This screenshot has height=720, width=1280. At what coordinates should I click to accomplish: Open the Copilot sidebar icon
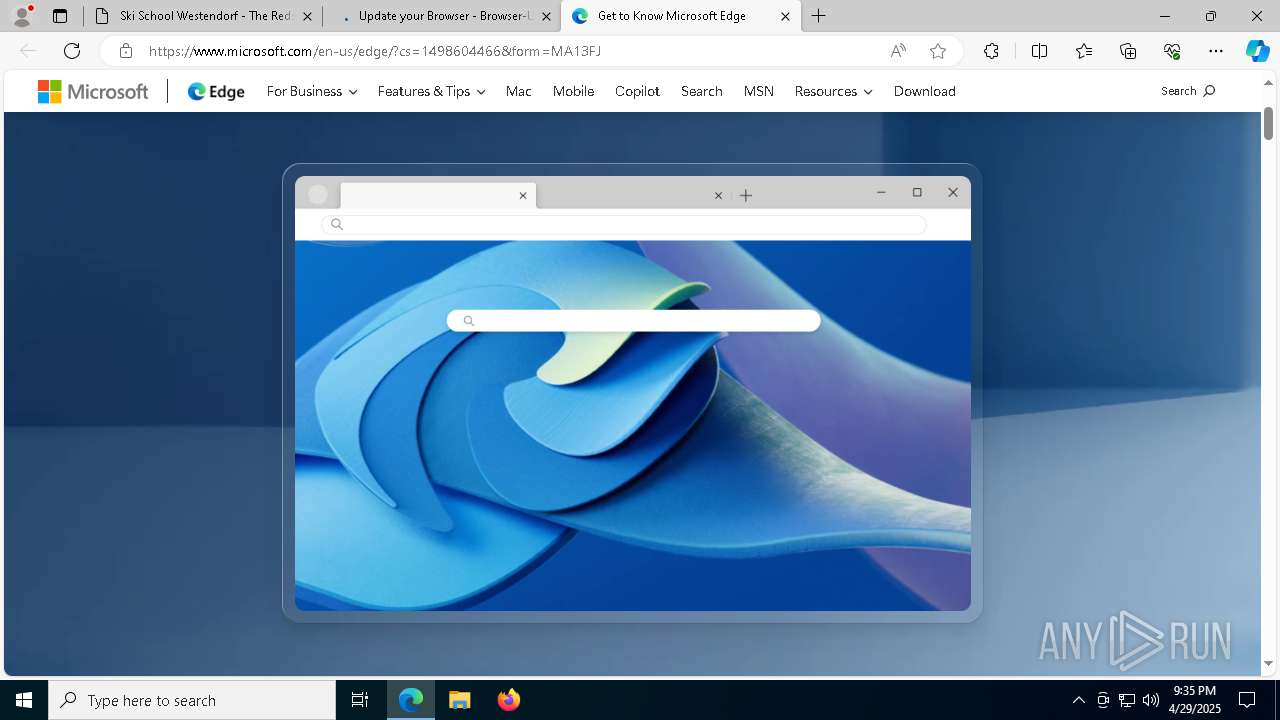pos(1257,51)
